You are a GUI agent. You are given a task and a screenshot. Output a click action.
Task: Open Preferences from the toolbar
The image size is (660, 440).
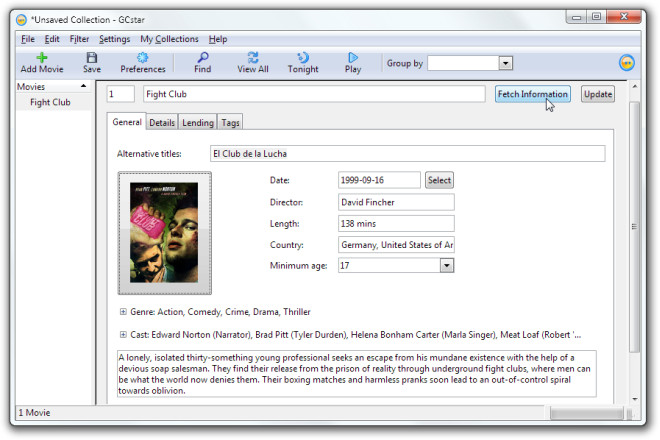pos(143,63)
